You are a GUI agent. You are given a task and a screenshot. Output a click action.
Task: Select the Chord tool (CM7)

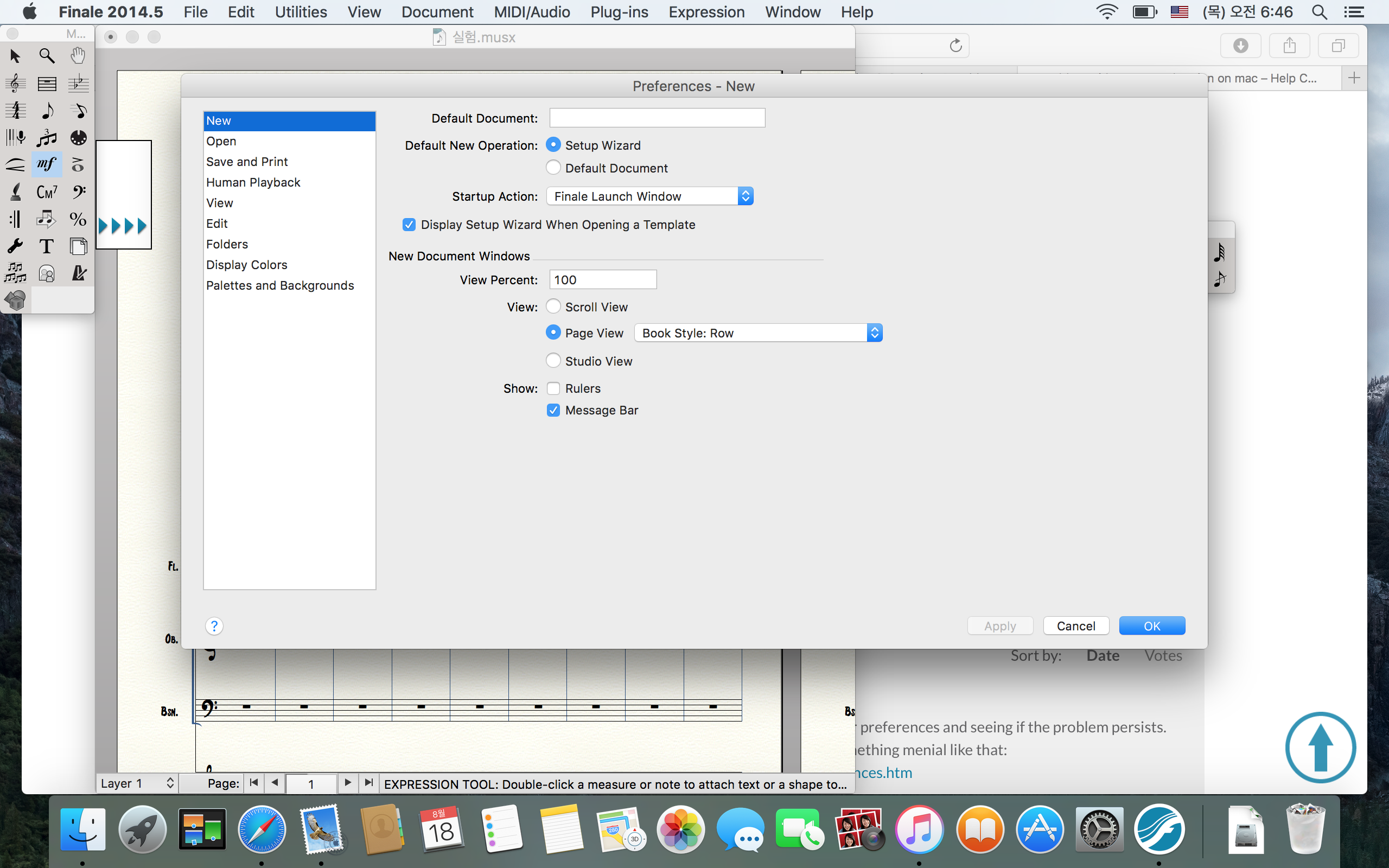[x=47, y=192]
